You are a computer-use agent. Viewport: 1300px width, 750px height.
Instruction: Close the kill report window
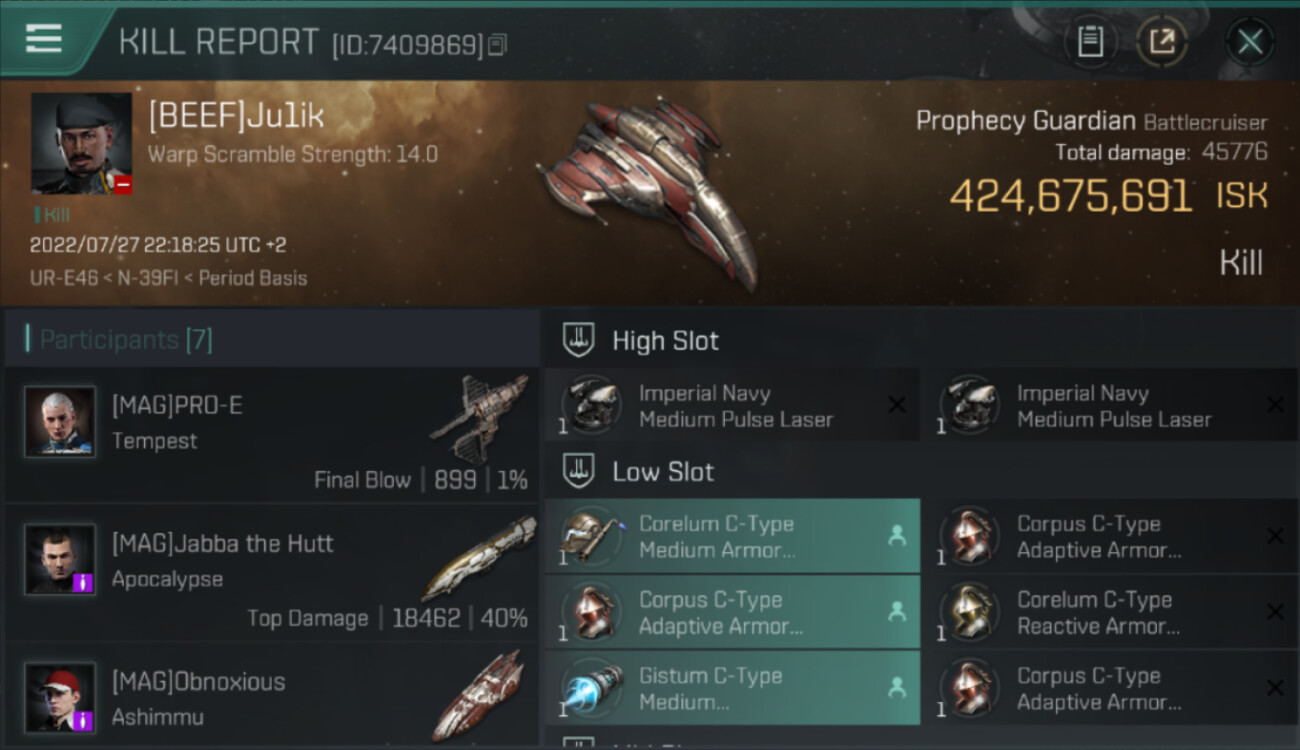click(1250, 42)
